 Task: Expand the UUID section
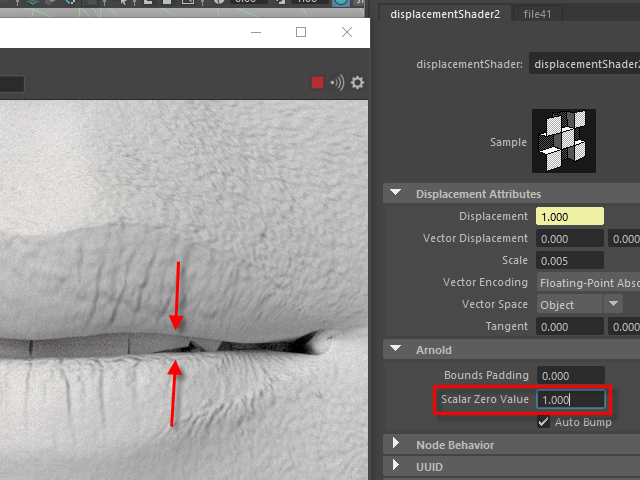[x=397, y=467]
